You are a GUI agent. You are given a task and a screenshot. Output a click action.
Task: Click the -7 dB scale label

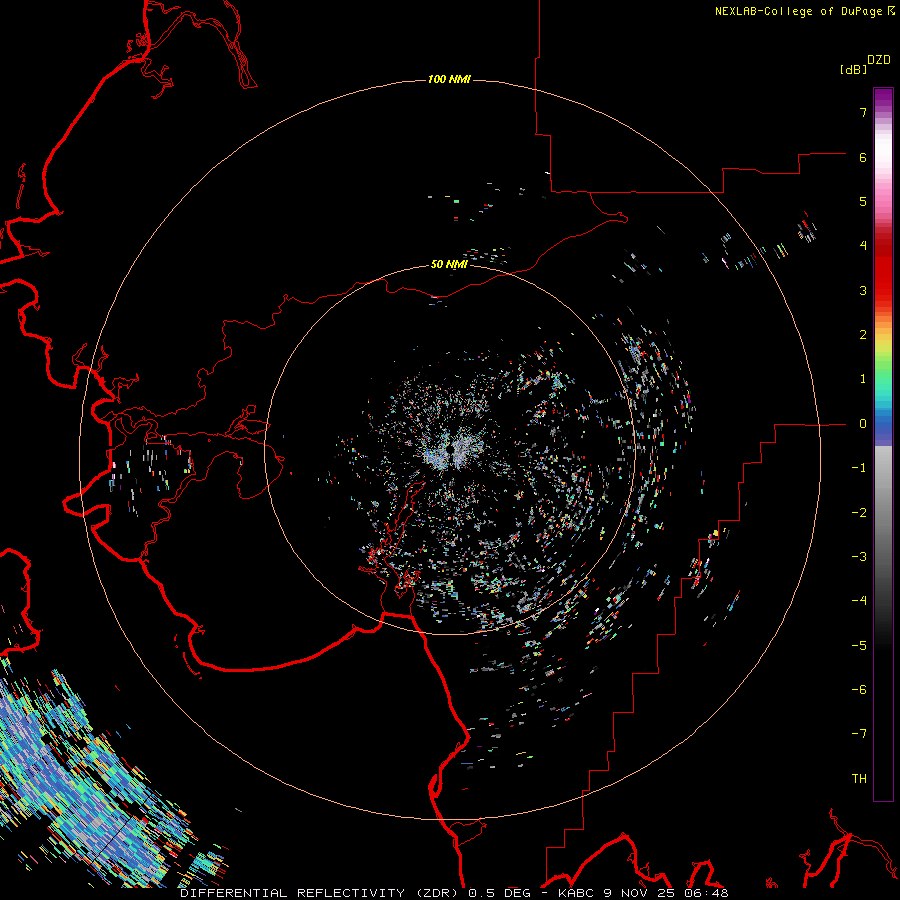pyautogui.click(x=859, y=734)
